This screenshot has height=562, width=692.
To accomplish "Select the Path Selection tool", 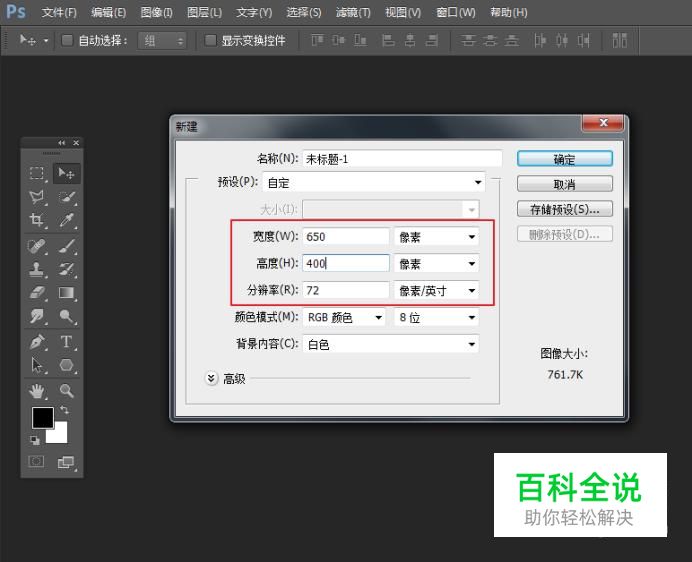I will point(37,365).
